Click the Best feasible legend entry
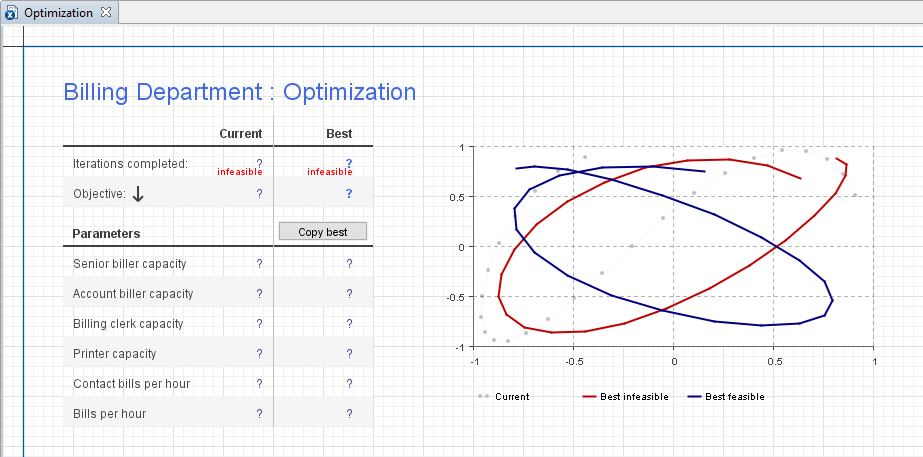This screenshot has width=923, height=457. (726, 397)
